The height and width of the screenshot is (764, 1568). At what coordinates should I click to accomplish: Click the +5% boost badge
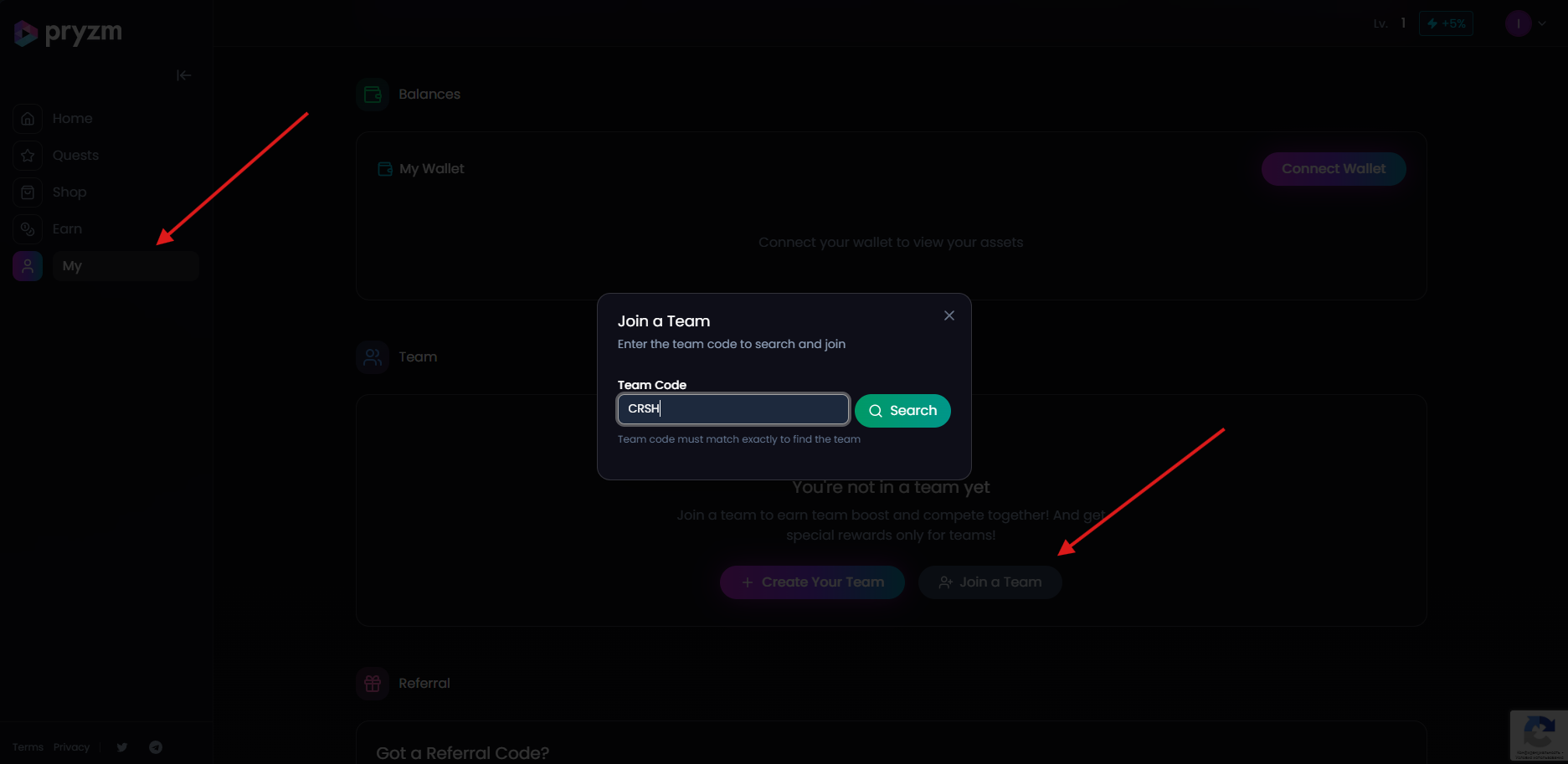(1446, 23)
